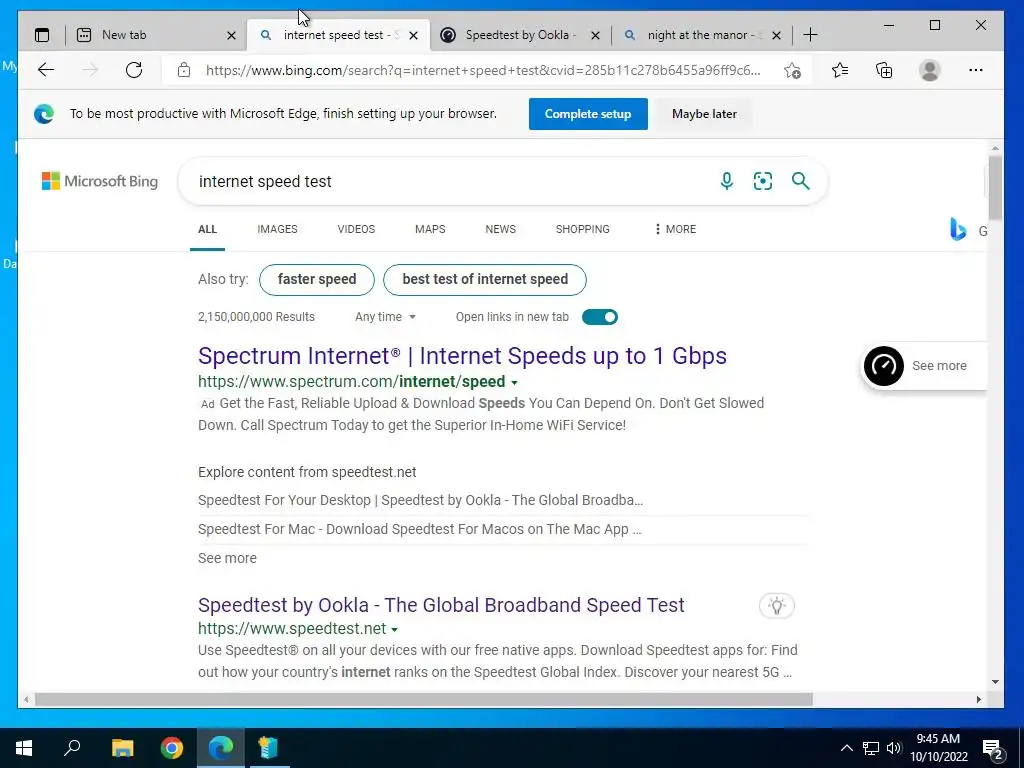Open Spectrum Internet ad result link
This screenshot has width=1024, height=768.
(x=462, y=356)
